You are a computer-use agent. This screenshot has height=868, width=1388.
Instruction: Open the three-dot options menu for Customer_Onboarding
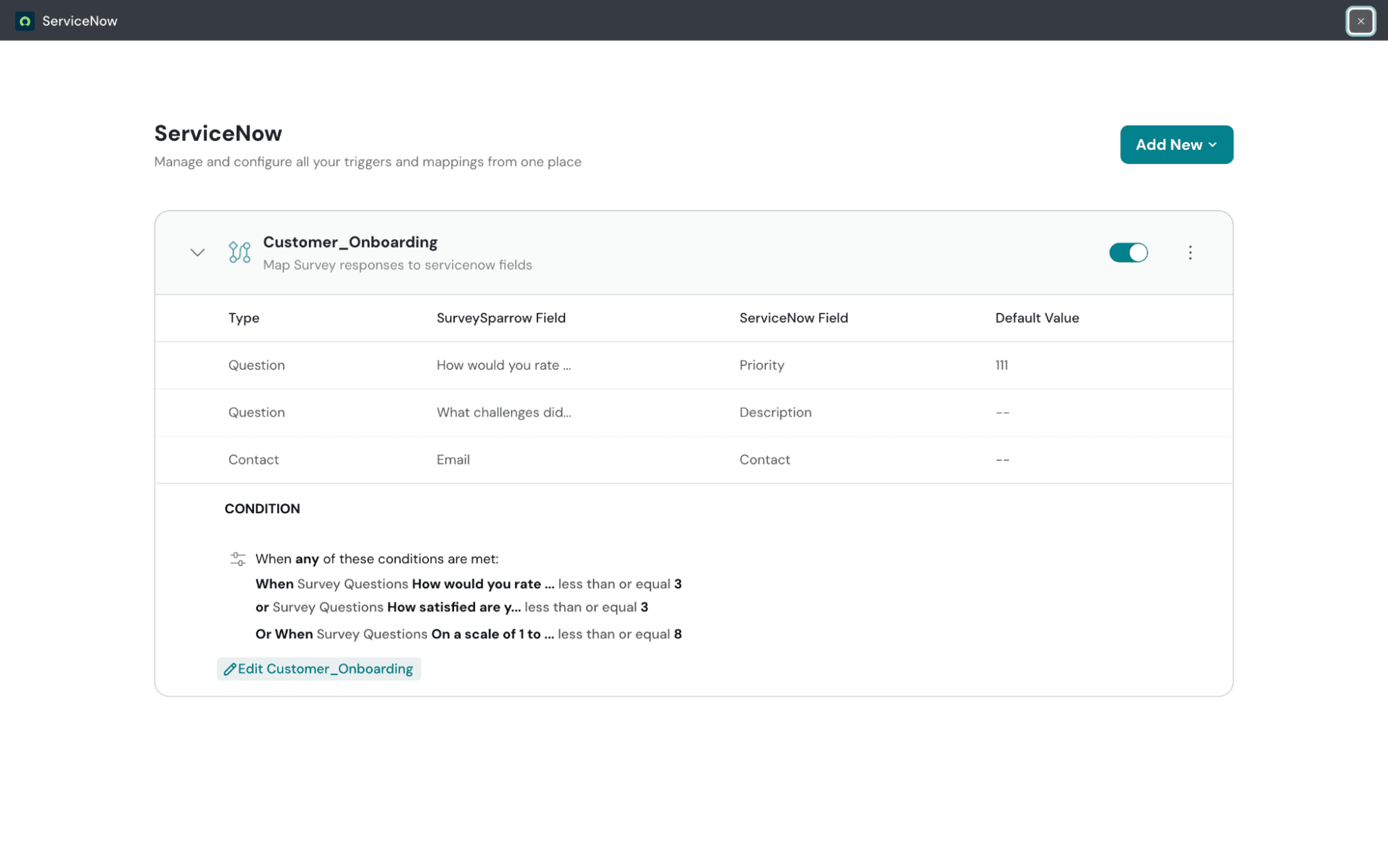(x=1190, y=252)
